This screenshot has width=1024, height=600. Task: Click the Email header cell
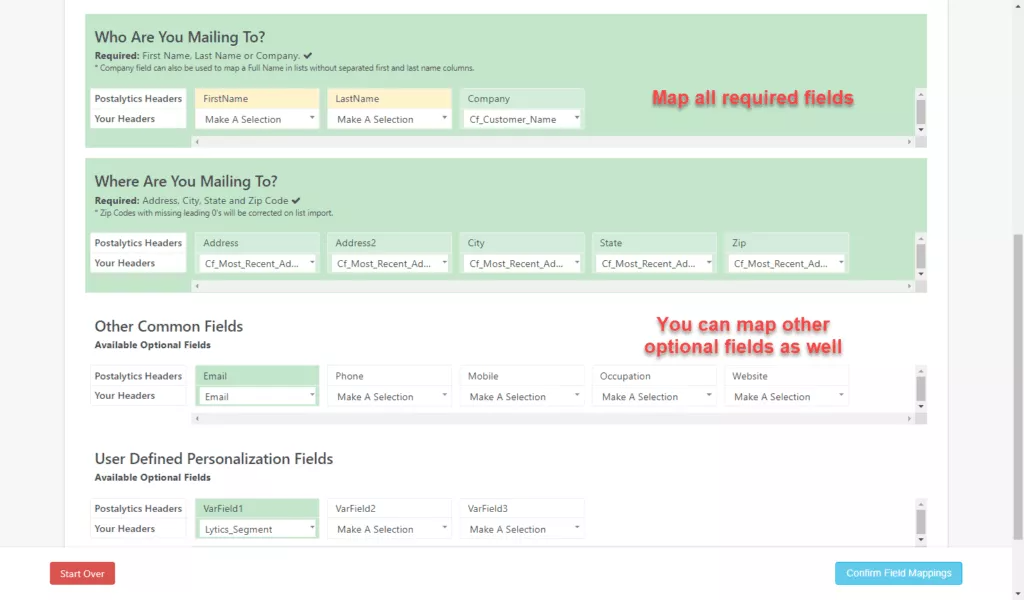257,376
